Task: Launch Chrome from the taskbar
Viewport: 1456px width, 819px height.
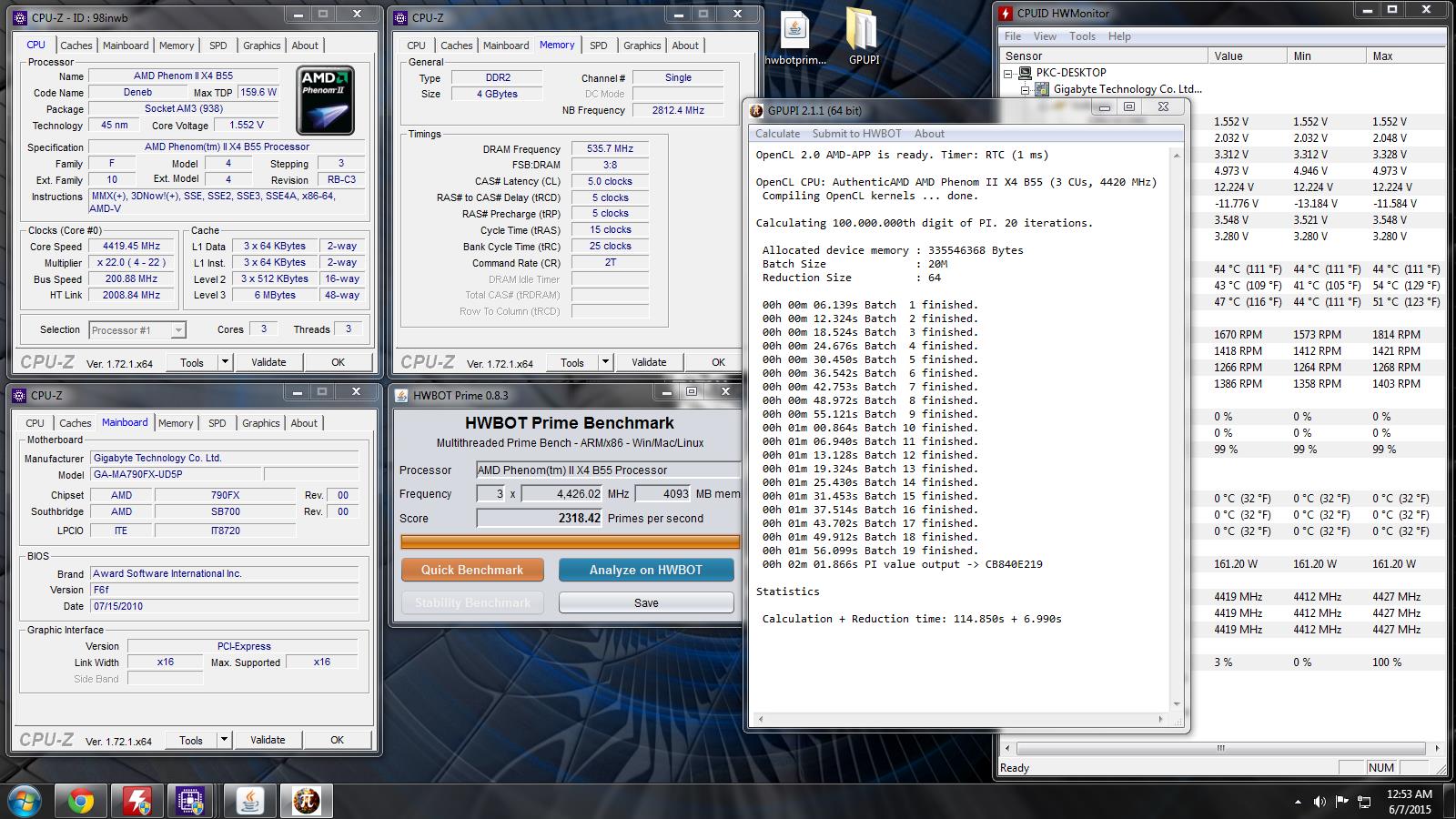Action: point(80,801)
